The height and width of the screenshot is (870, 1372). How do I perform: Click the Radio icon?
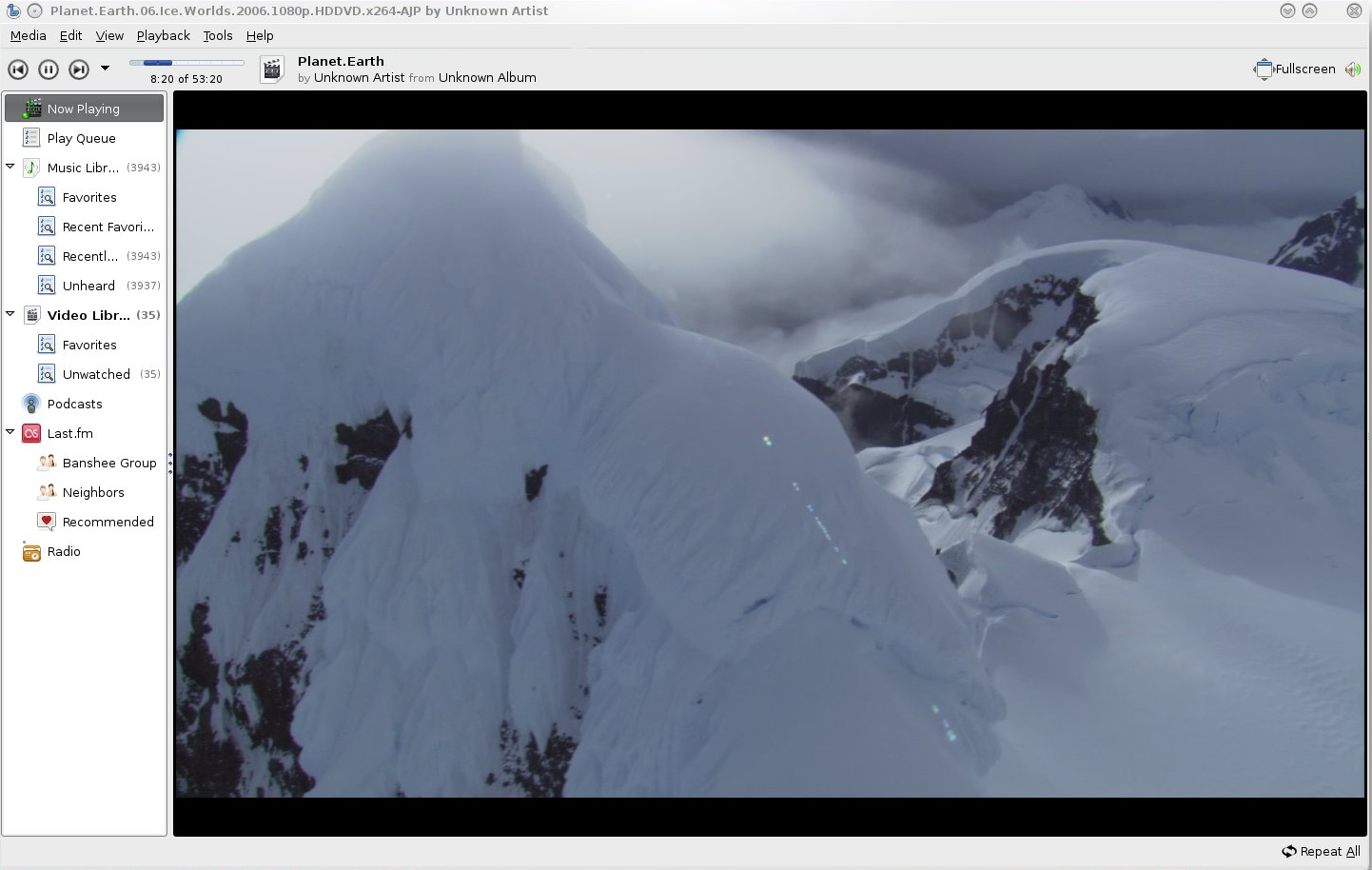(31, 552)
